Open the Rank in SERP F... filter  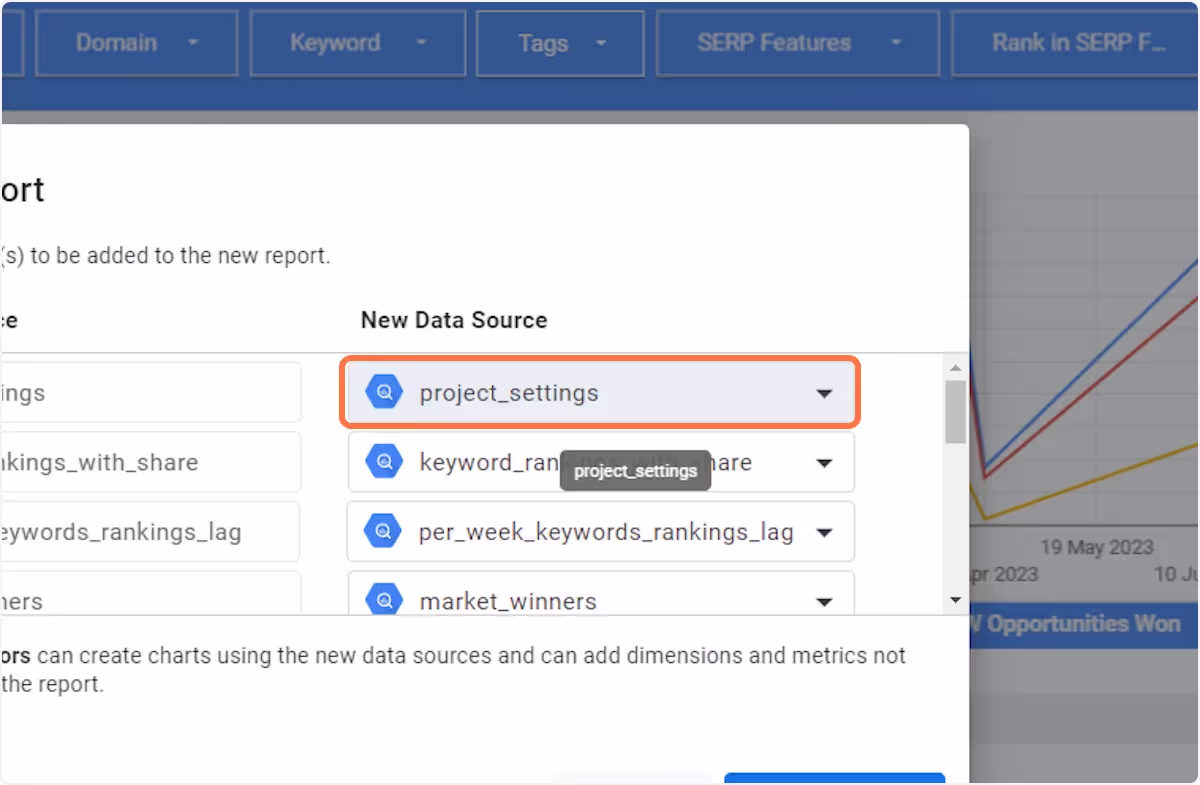tap(1075, 43)
